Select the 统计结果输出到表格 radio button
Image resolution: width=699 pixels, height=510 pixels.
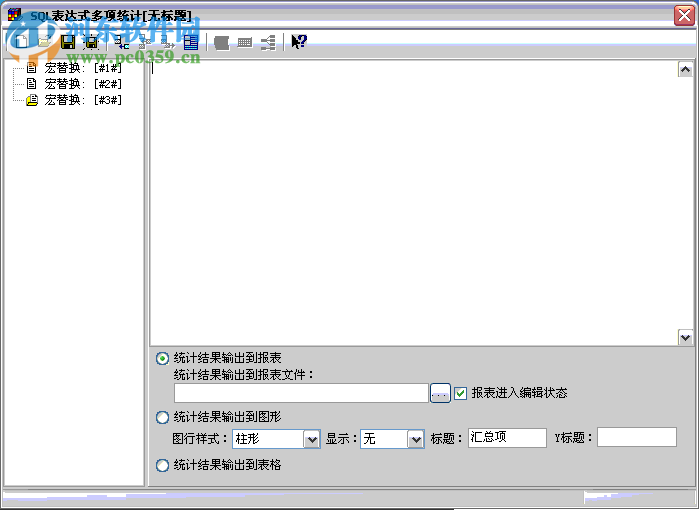[162, 465]
